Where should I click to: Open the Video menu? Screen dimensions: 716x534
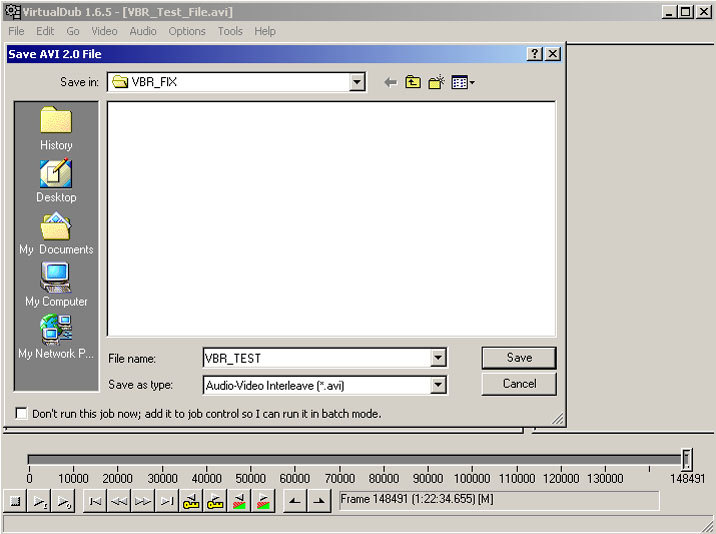click(104, 31)
